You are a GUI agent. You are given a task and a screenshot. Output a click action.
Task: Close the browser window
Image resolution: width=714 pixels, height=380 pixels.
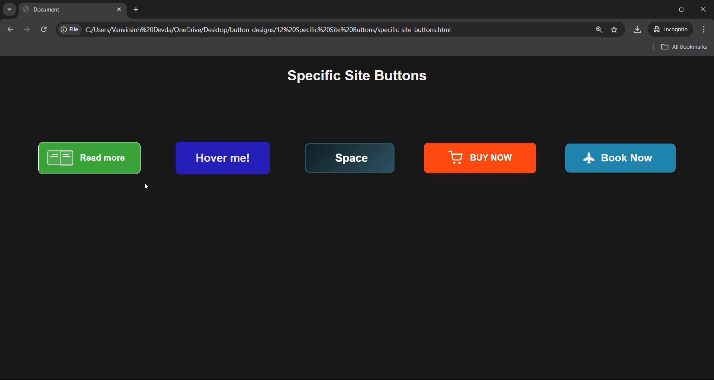[x=703, y=9]
